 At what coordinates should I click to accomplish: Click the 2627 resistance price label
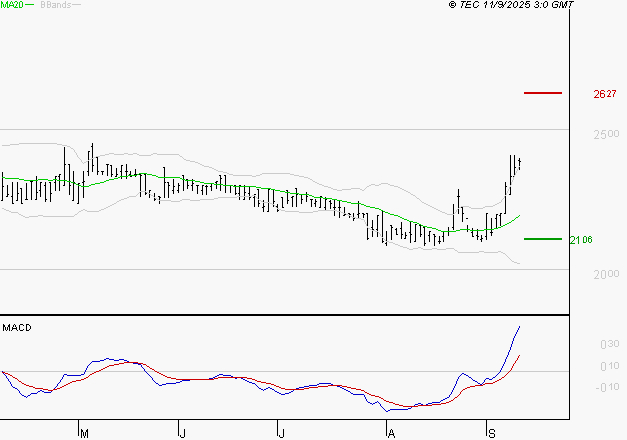605,94
